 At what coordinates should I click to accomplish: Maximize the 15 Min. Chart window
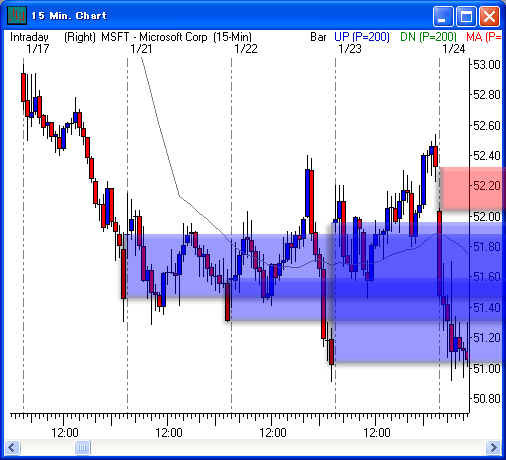466,16
